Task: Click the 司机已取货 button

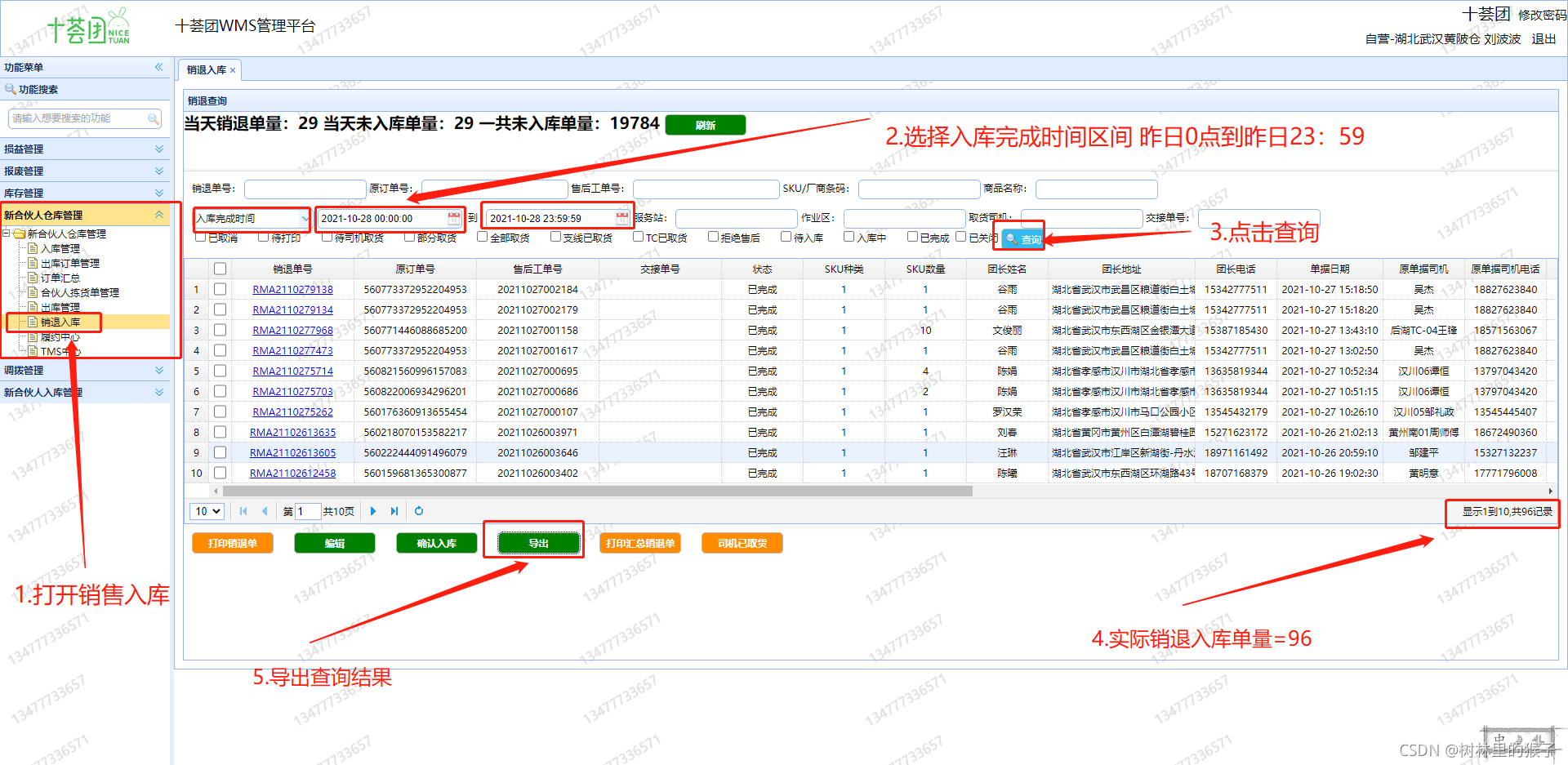Action: click(x=742, y=543)
